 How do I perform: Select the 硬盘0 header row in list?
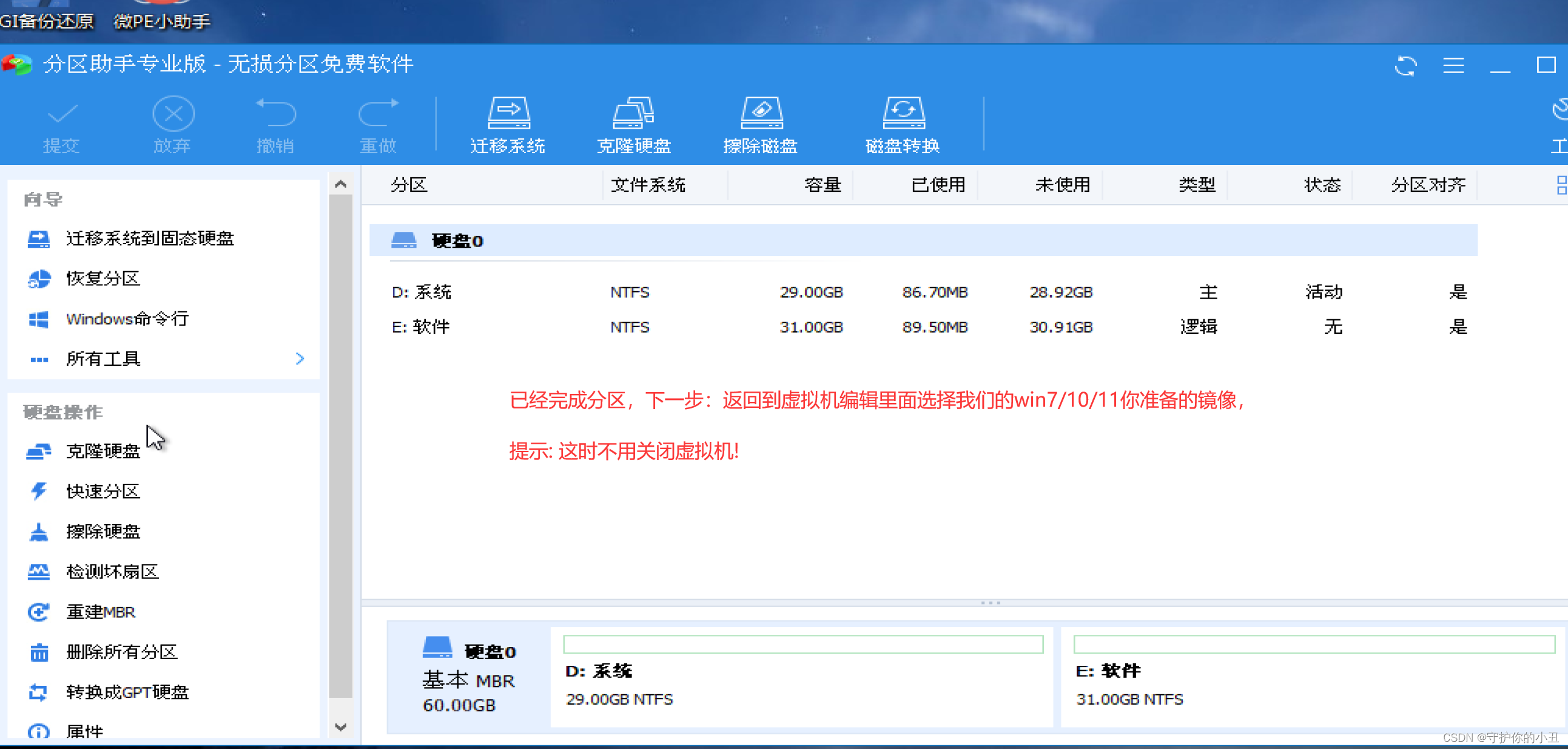923,240
